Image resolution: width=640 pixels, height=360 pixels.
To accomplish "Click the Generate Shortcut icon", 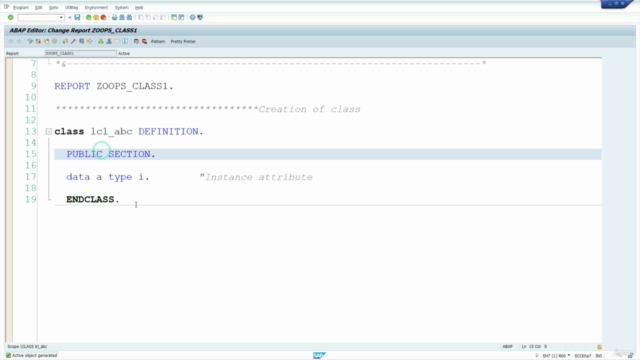I will point(181,18).
